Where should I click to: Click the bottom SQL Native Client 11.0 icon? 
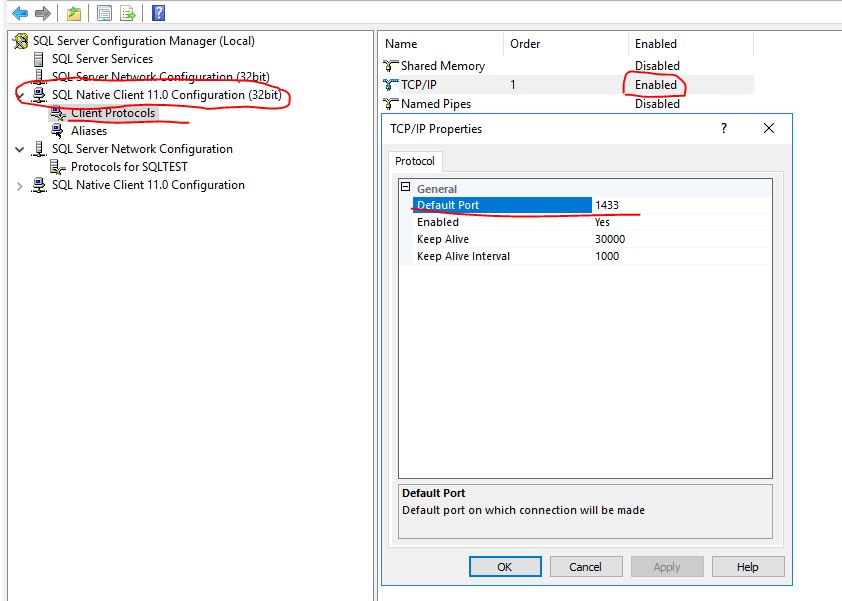(x=39, y=185)
